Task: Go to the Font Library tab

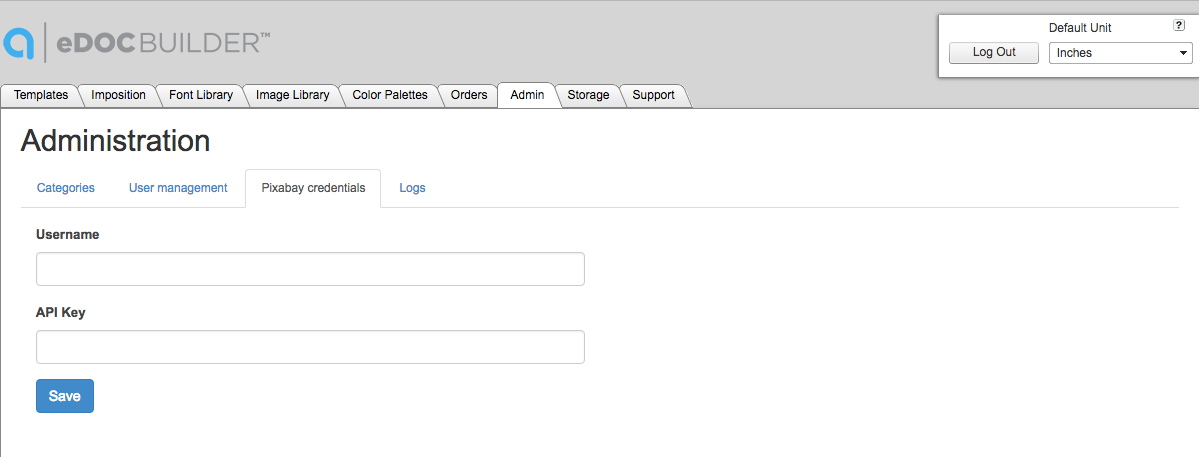Action: 200,95
